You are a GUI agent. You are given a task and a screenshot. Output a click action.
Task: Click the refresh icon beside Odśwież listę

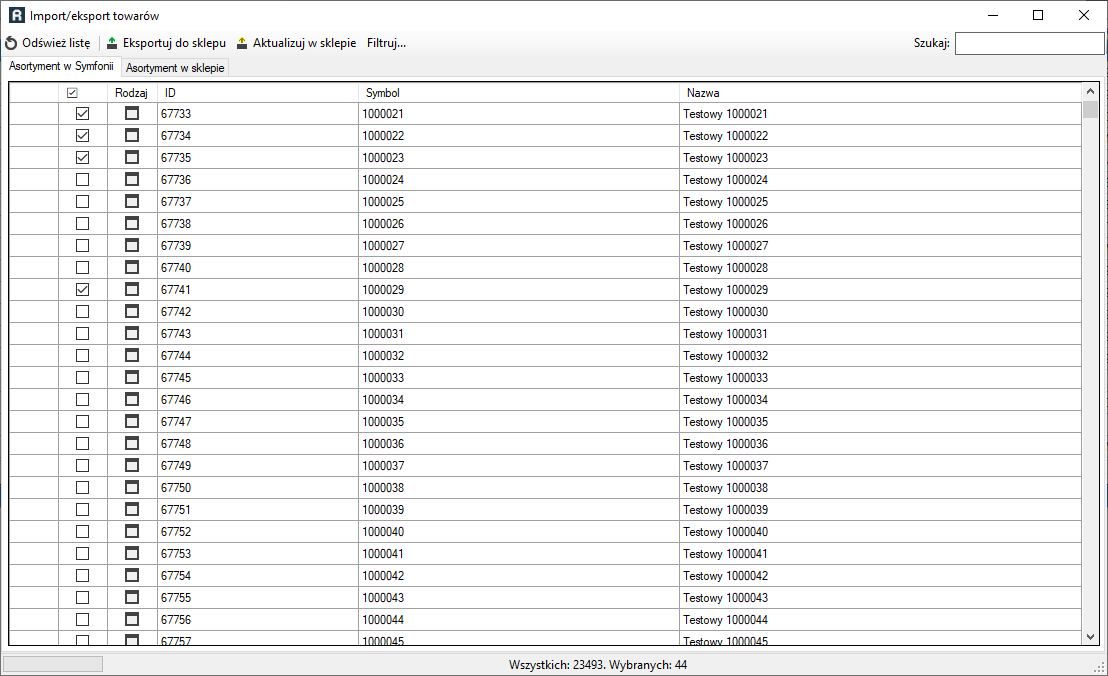click(x=11, y=43)
